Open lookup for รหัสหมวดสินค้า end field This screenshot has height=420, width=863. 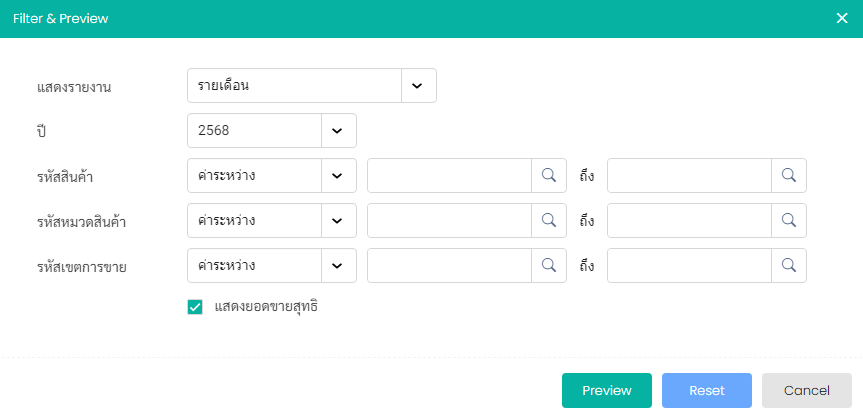tap(789, 221)
